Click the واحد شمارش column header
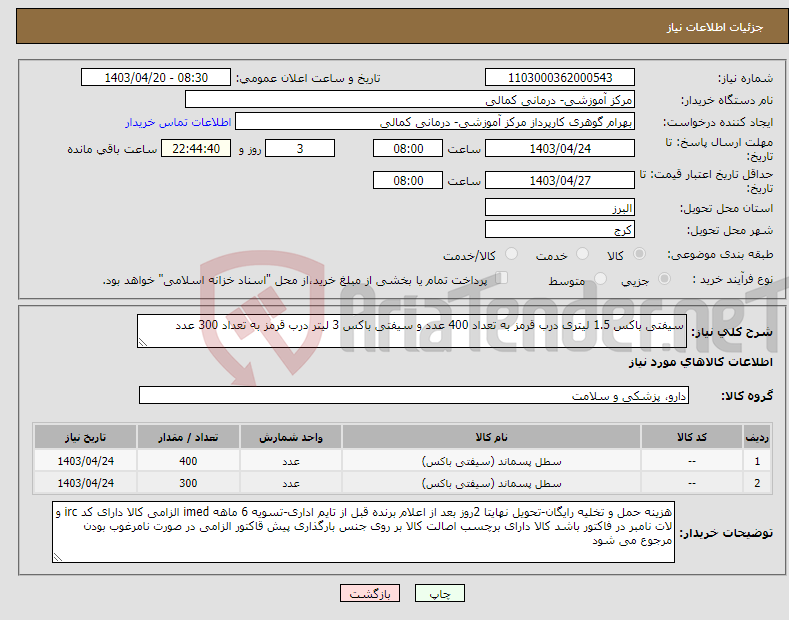 pyautogui.click(x=290, y=437)
